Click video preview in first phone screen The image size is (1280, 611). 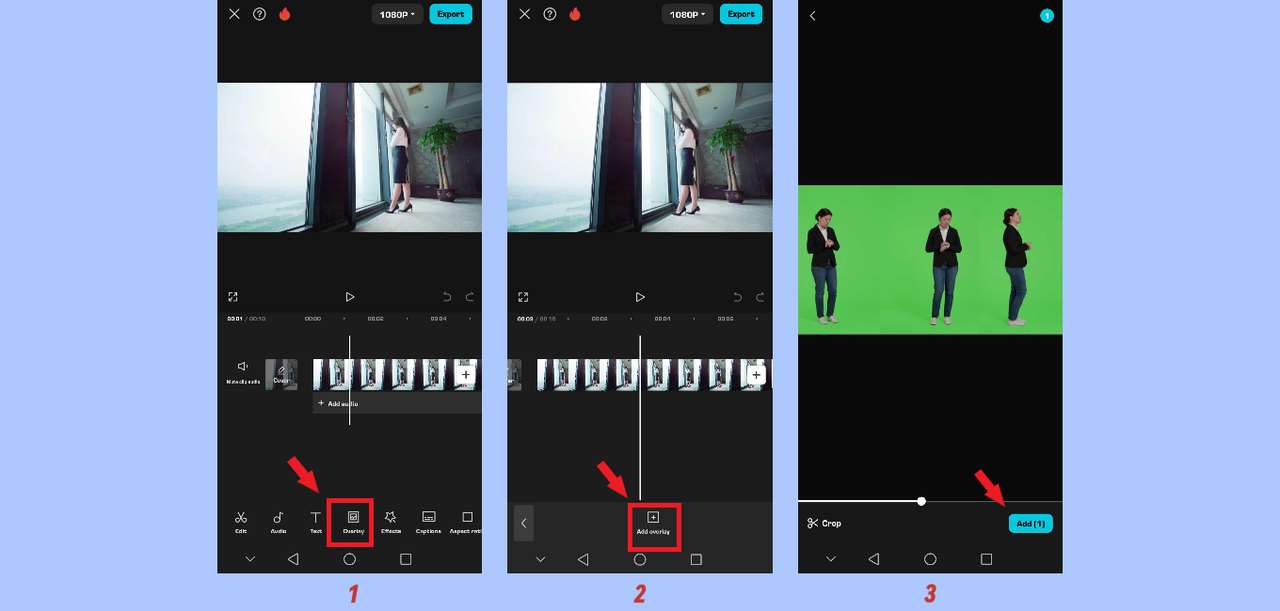point(350,157)
